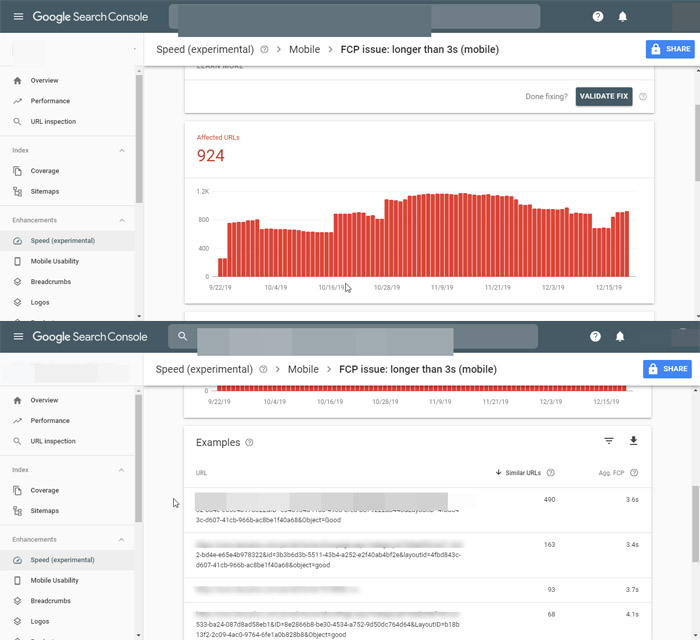This screenshot has height=640, width=700.
Task: Click example URL row with 68 similar URLs
Action: (417, 621)
